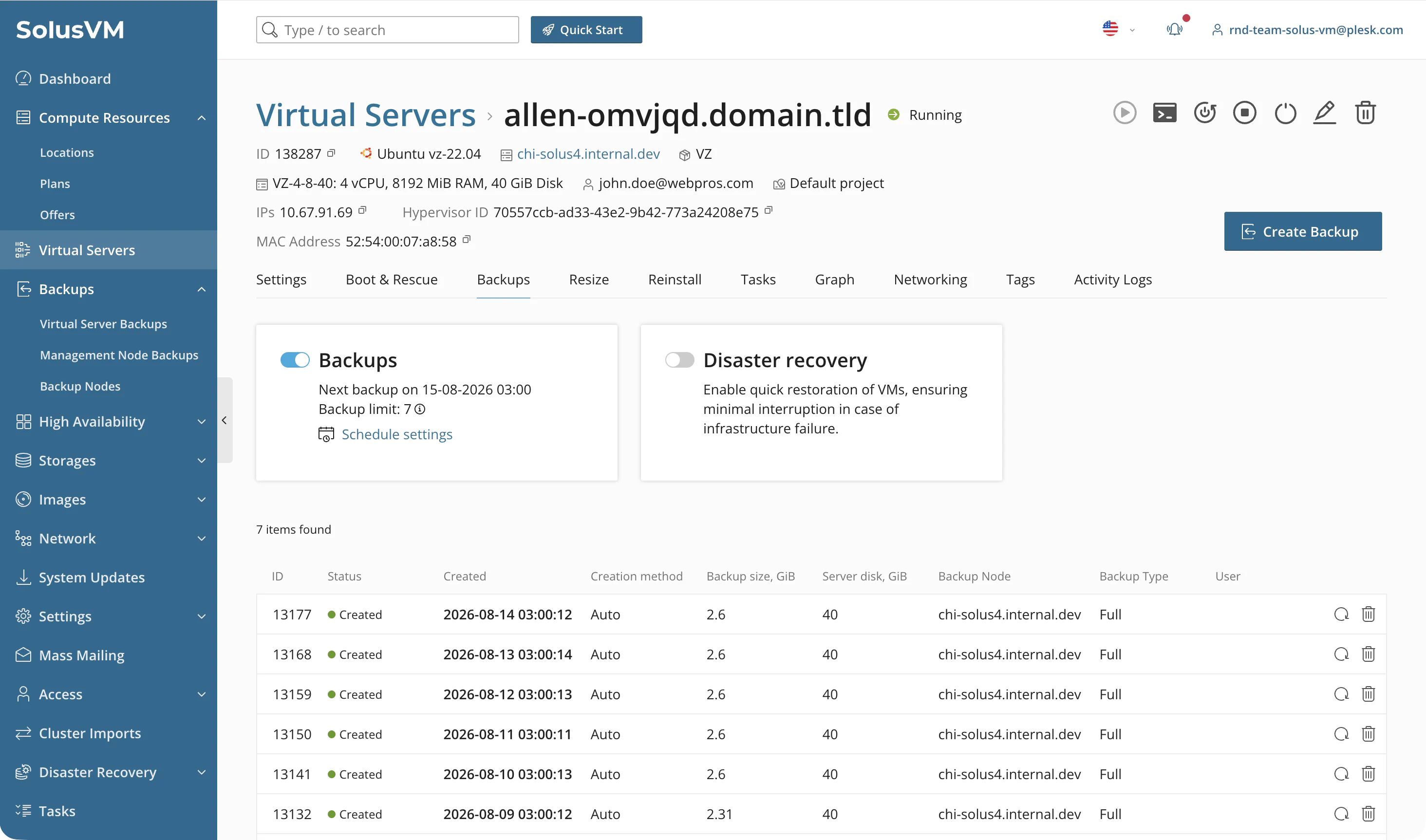Delete backup 13132 with trash icon
This screenshot has height=840, width=1426.
click(x=1368, y=814)
